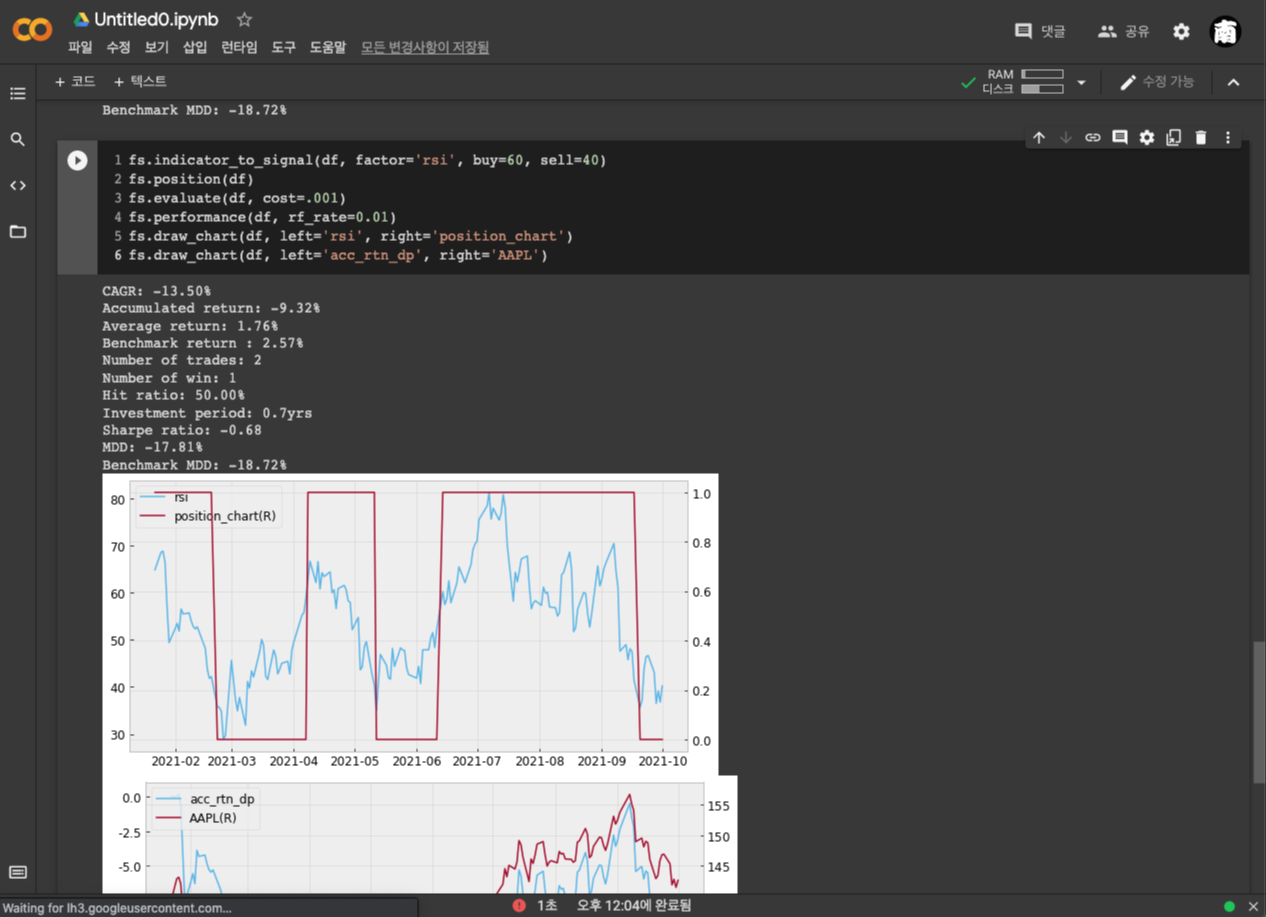The width and height of the screenshot is (1266, 917).
Task: Click the 오후 12:04에 완료됨 status text
Action: (634, 906)
